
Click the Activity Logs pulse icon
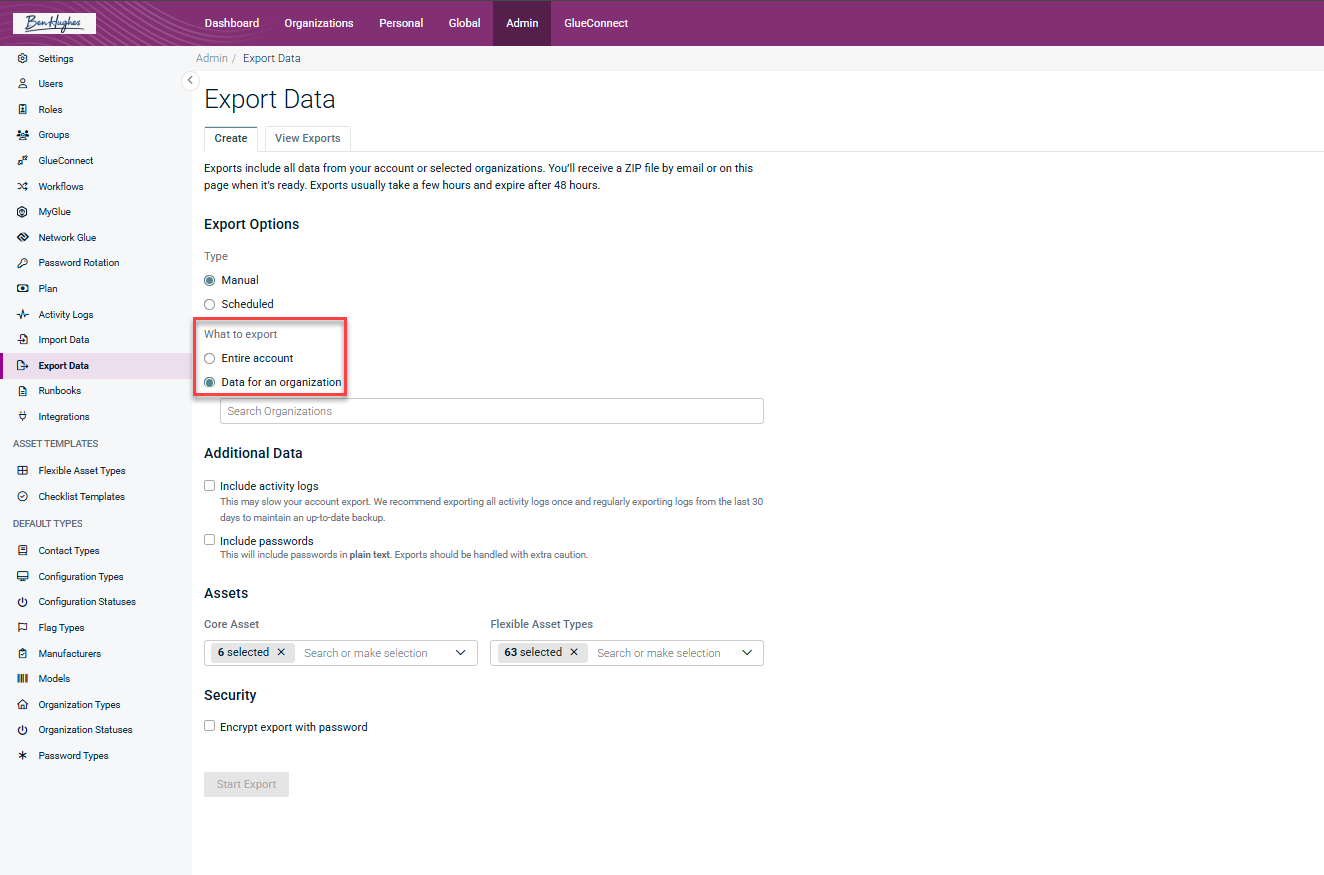tap(23, 315)
